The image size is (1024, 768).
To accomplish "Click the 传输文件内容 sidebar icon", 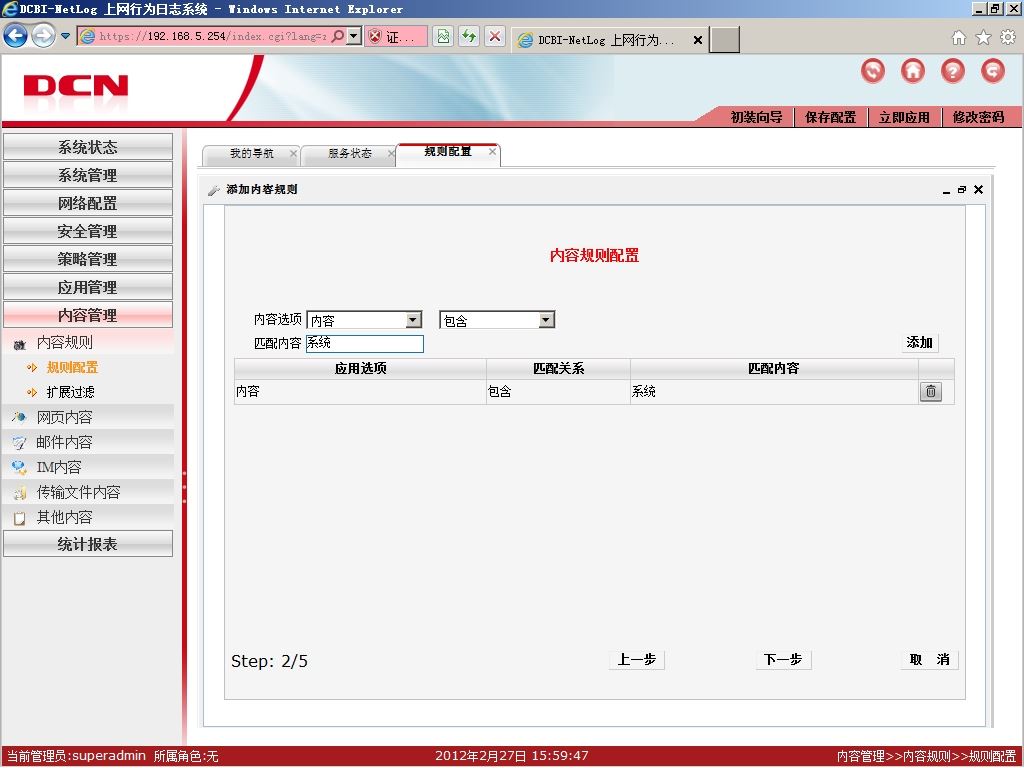I will point(19,492).
